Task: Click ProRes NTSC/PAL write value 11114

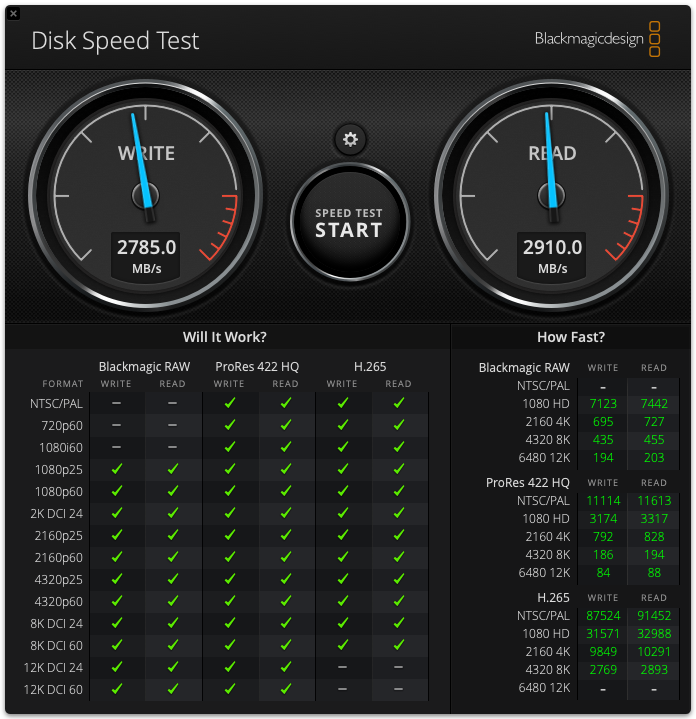Action: 603,501
